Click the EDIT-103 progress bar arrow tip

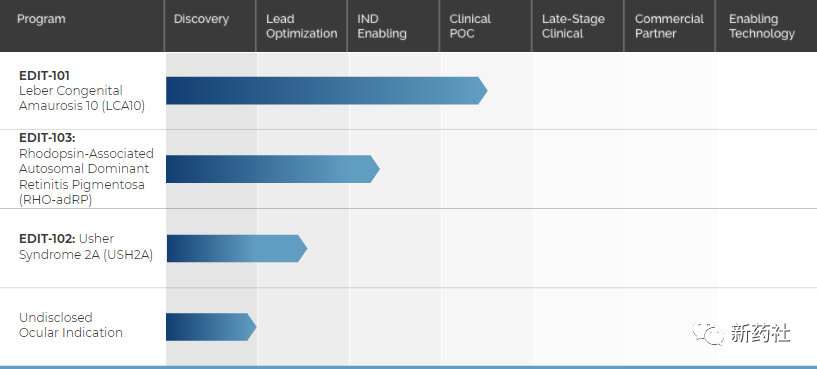(x=375, y=169)
